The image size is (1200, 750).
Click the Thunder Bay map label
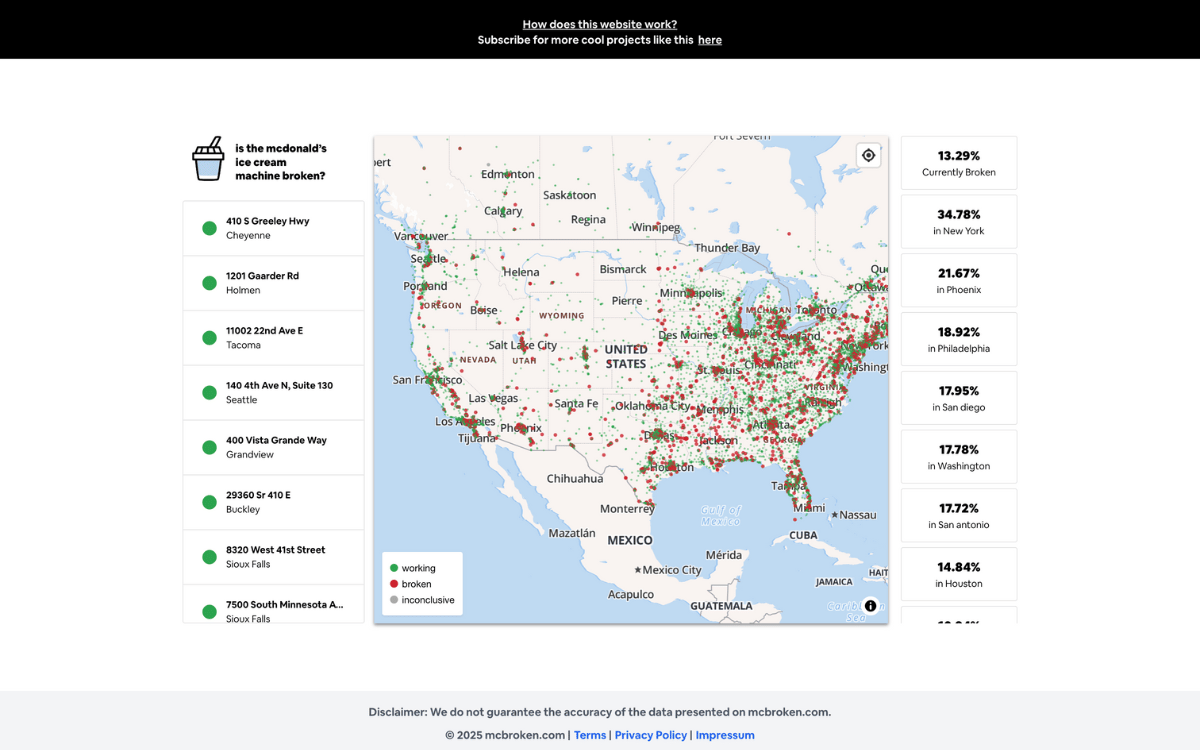pos(727,247)
